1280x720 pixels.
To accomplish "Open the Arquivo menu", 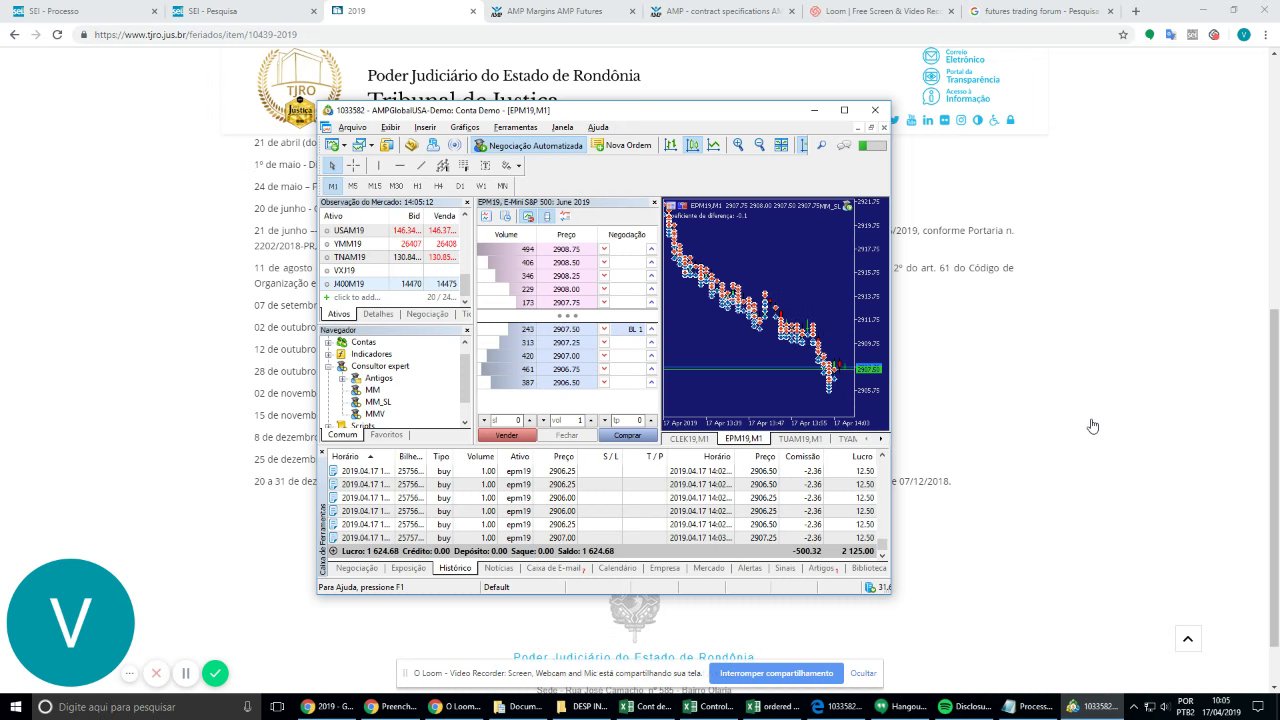I will pos(352,127).
